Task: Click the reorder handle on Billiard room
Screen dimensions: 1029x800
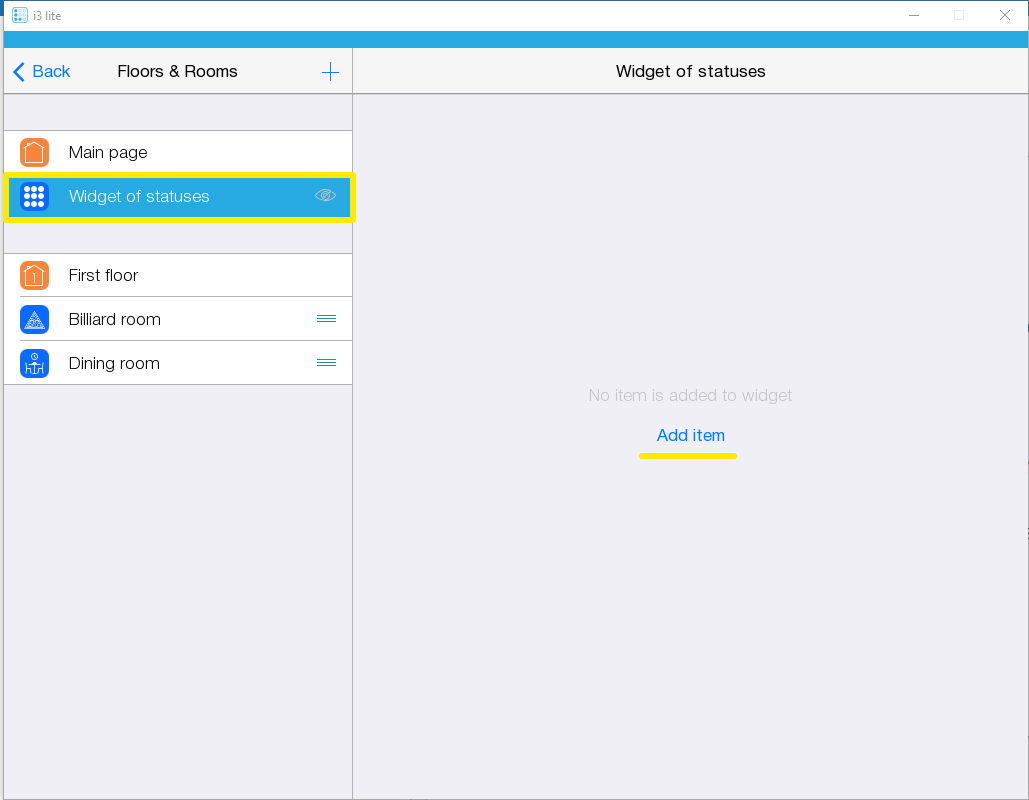Action: click(326, 319)
